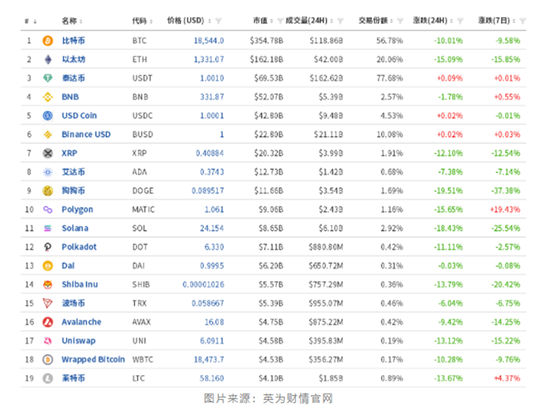
Task: Click the Polkadot logo icon
Action: tap(48, 247)
